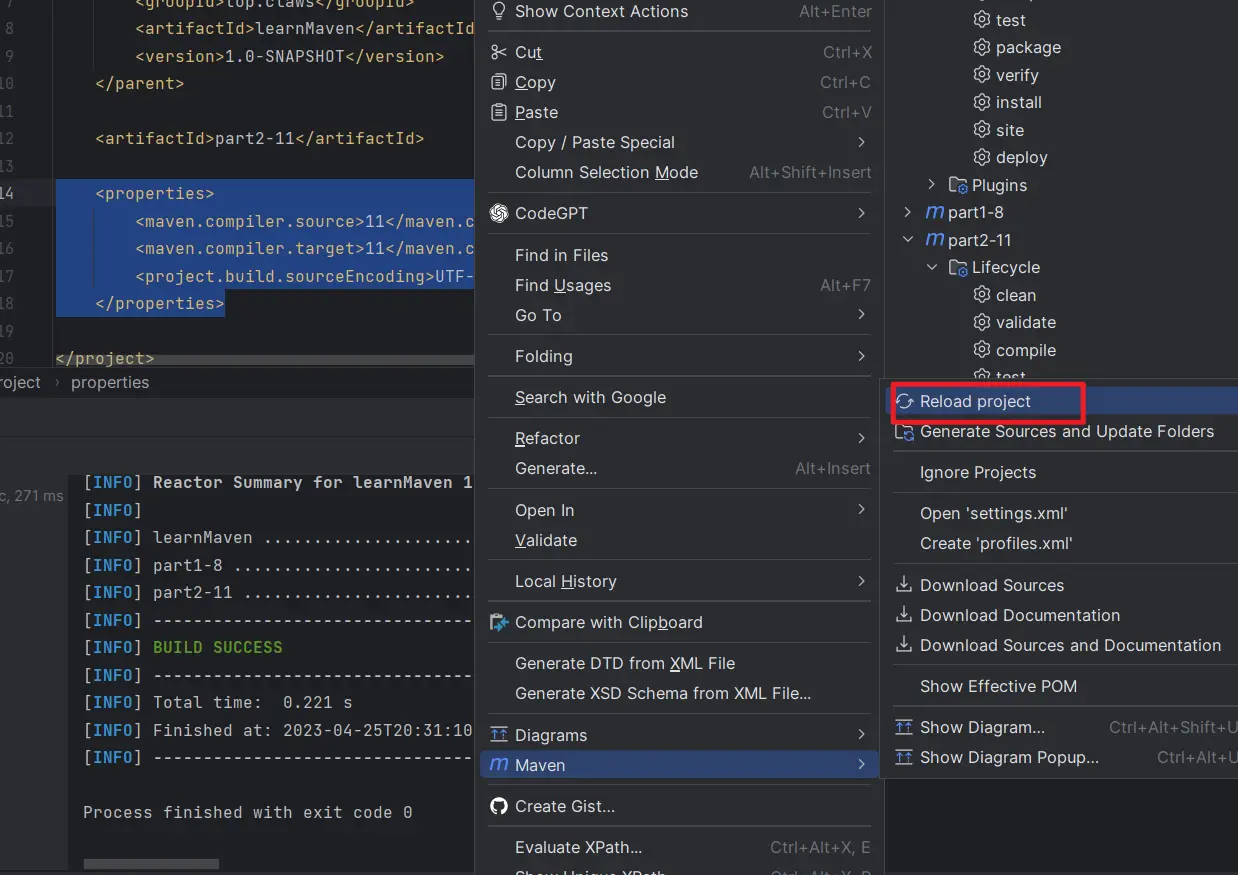Screen dimensions: 1238x875
Task: Click the BUILD SUCCESS console line
Action: tap(218, 647)
